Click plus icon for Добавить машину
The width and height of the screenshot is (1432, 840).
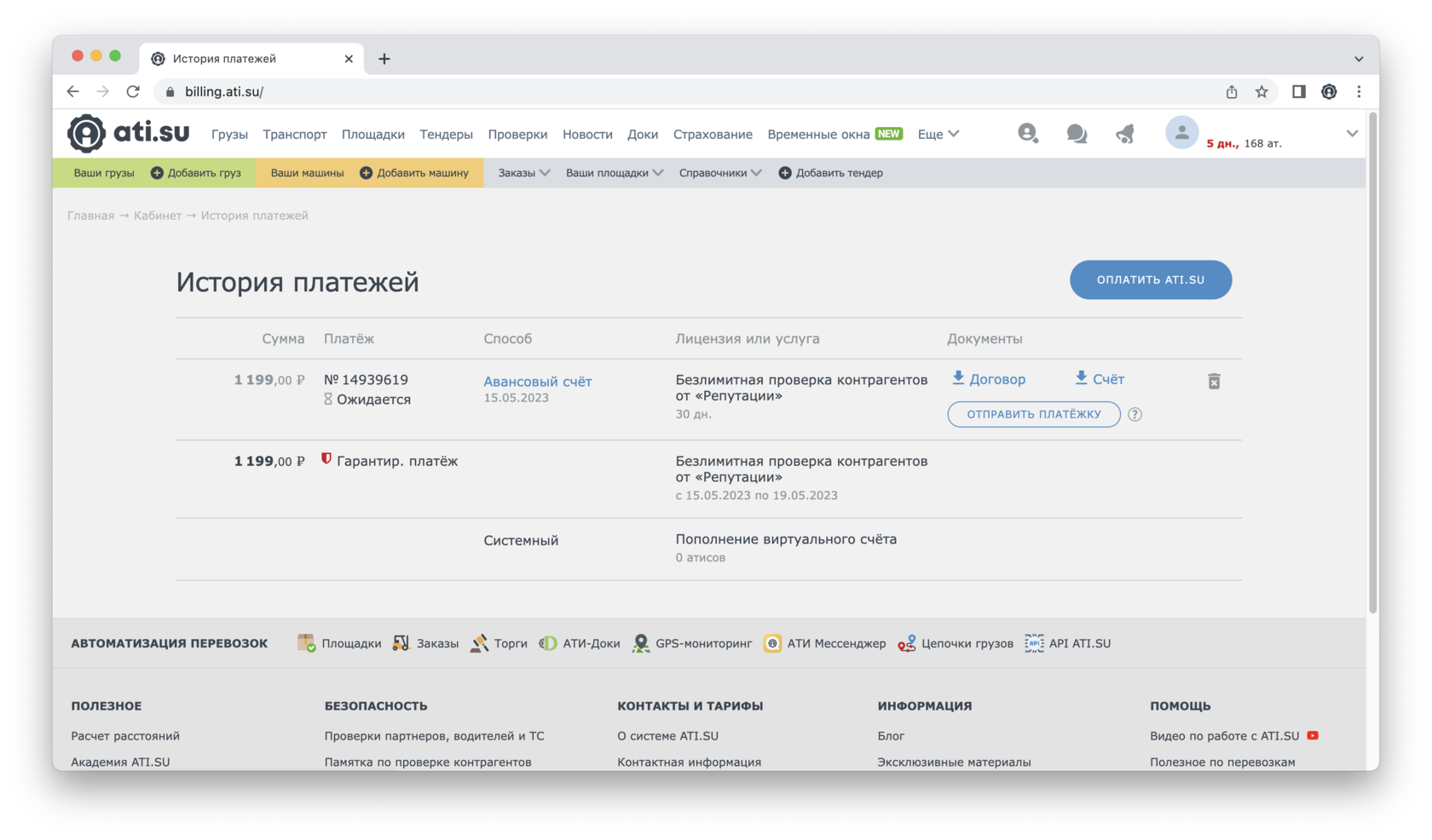click(x=366, y=173)
